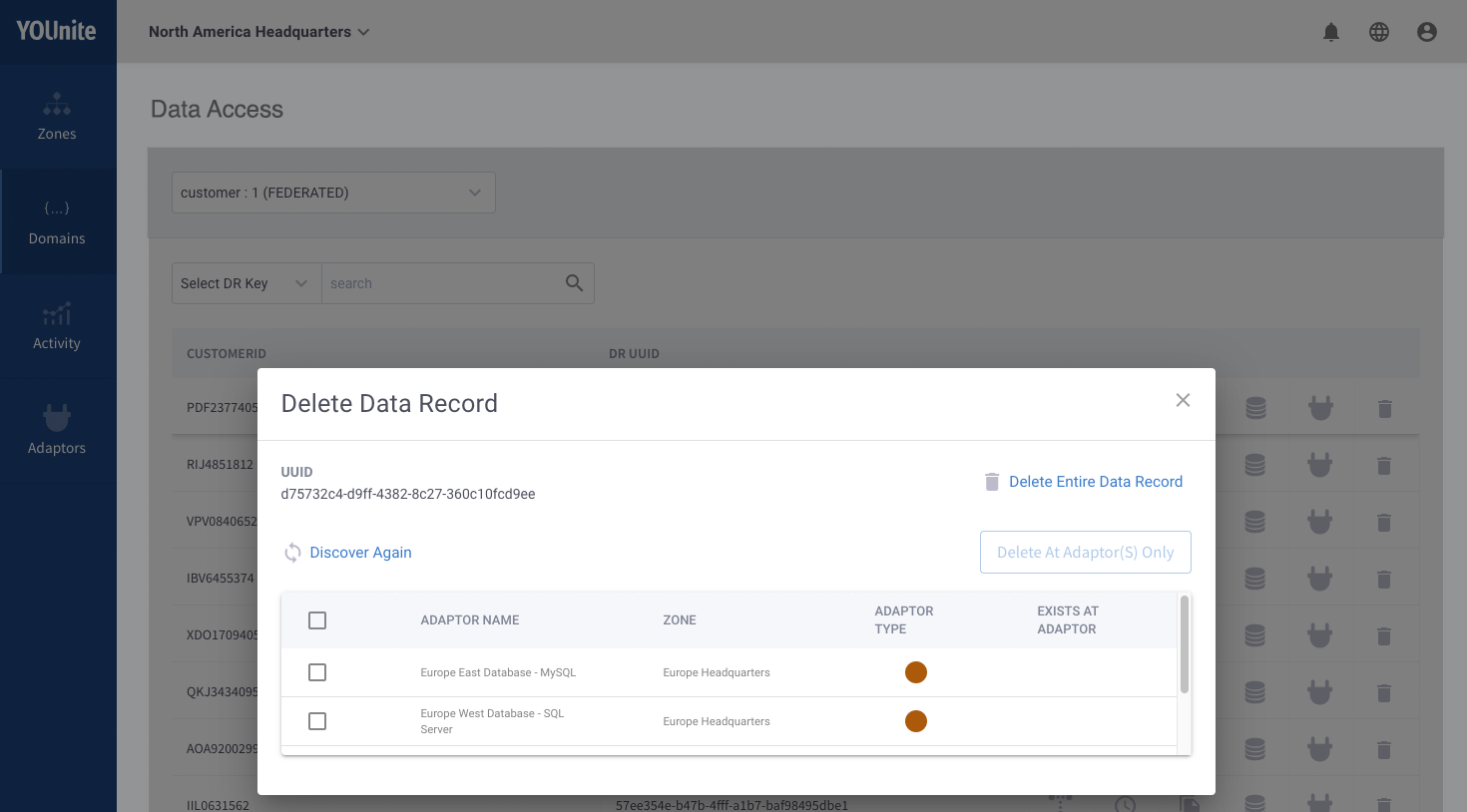Viewport: 1467px width, 812px height.
Task: Click the search magnifier icon
Action: coord(574,283)
